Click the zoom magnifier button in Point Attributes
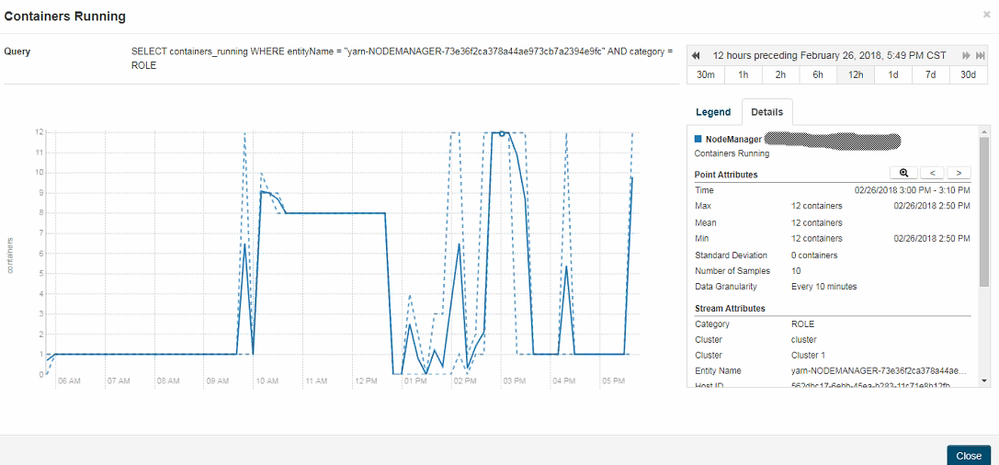999x465 pixels. (903, 173)
